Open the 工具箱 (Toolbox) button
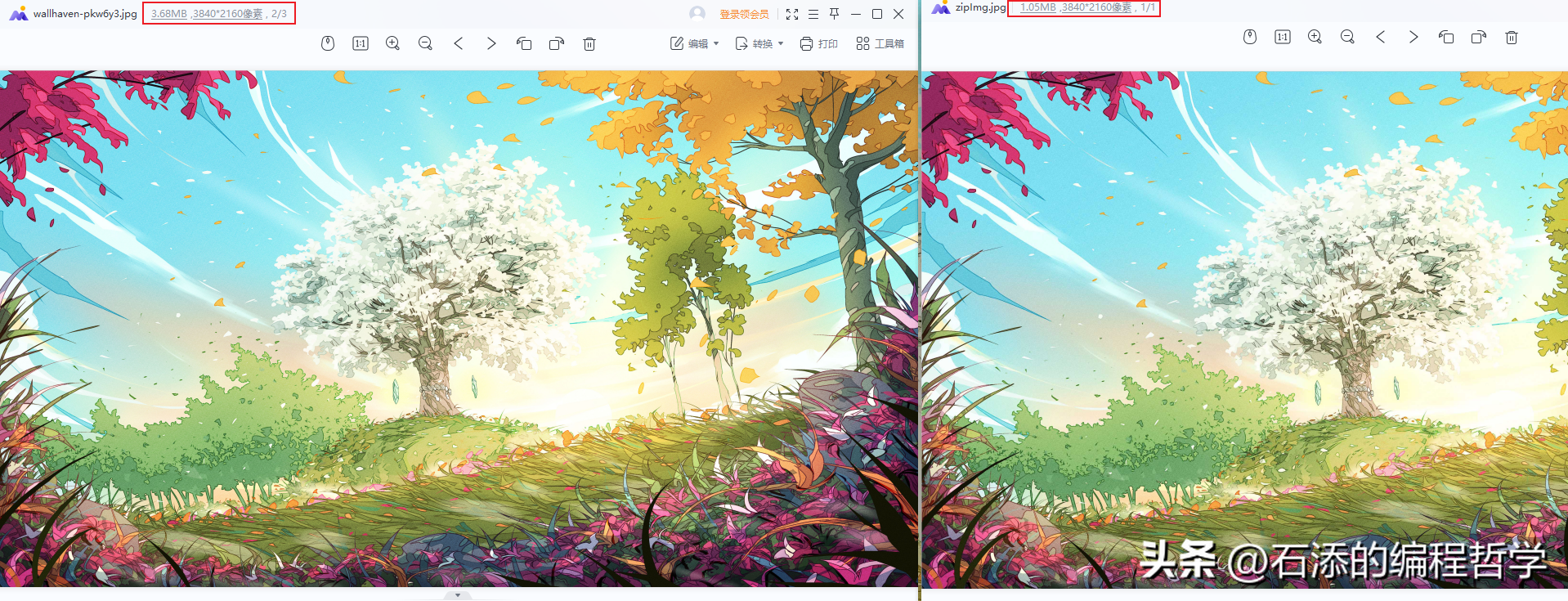Screen dimensions: 1568x601 click(880, 43)
